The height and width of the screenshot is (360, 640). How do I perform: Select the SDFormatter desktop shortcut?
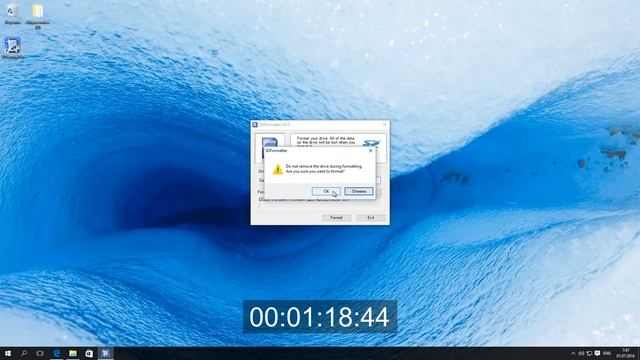[12, 48]
